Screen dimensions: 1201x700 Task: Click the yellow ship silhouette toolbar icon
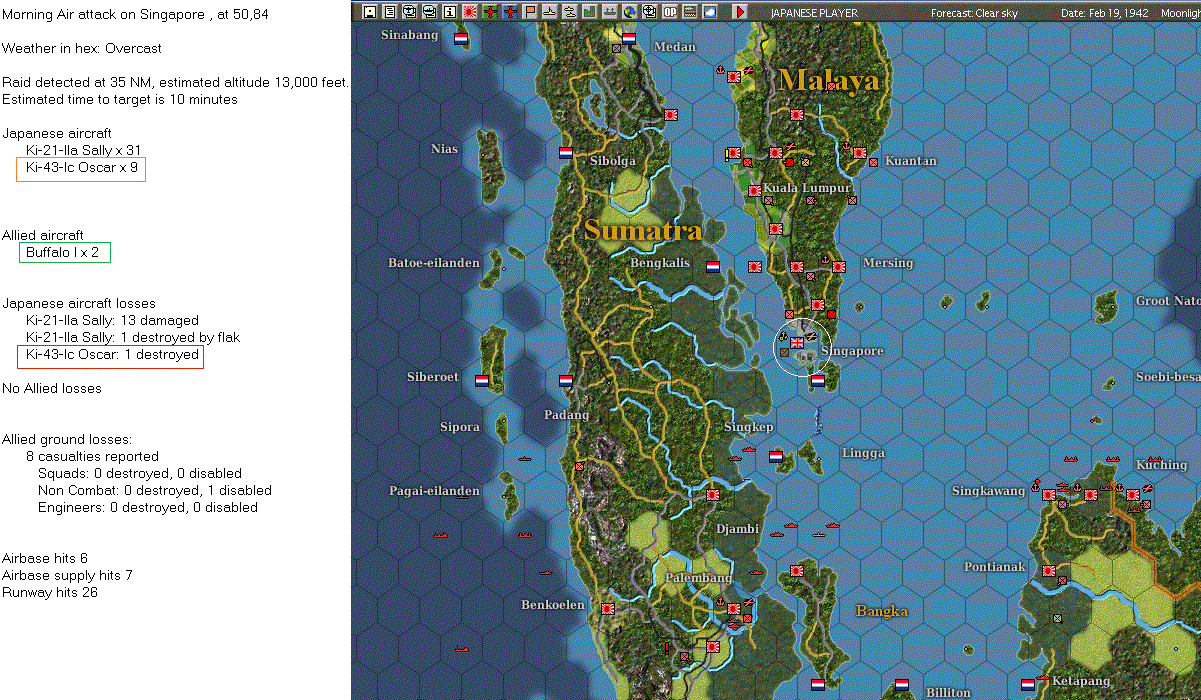[550, 12]
